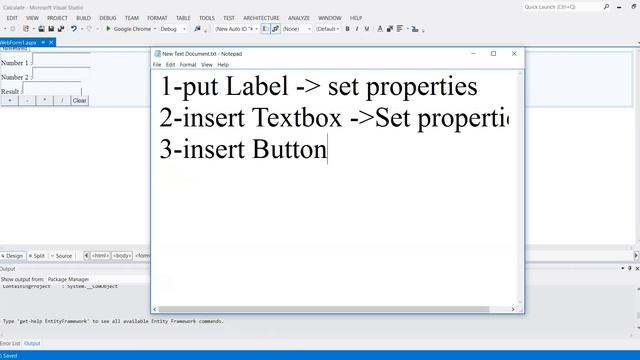
Task: Click the New Project icon in toolbar
Action: 26,29
